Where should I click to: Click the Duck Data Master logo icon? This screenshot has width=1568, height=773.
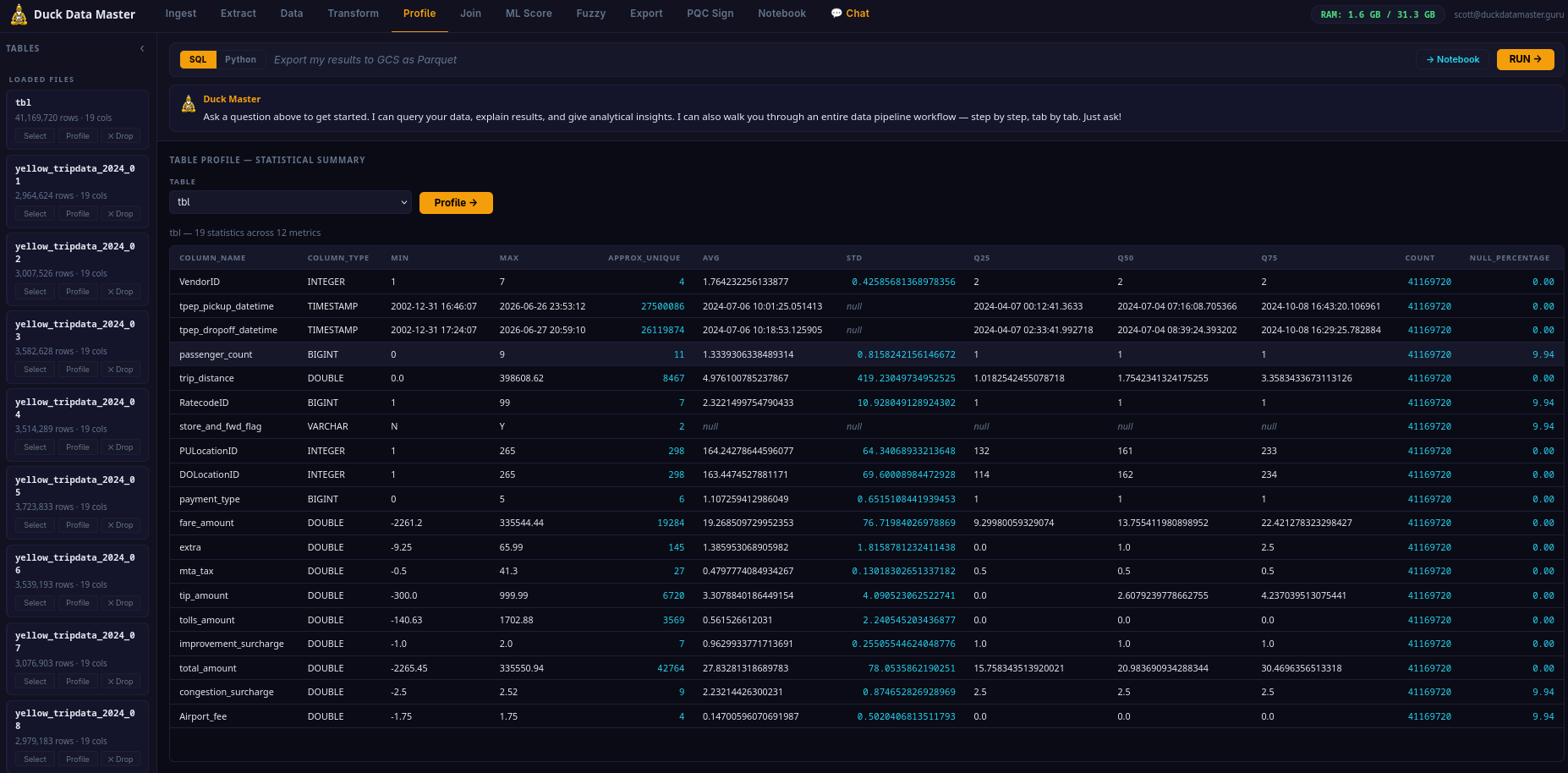point(19,14)
